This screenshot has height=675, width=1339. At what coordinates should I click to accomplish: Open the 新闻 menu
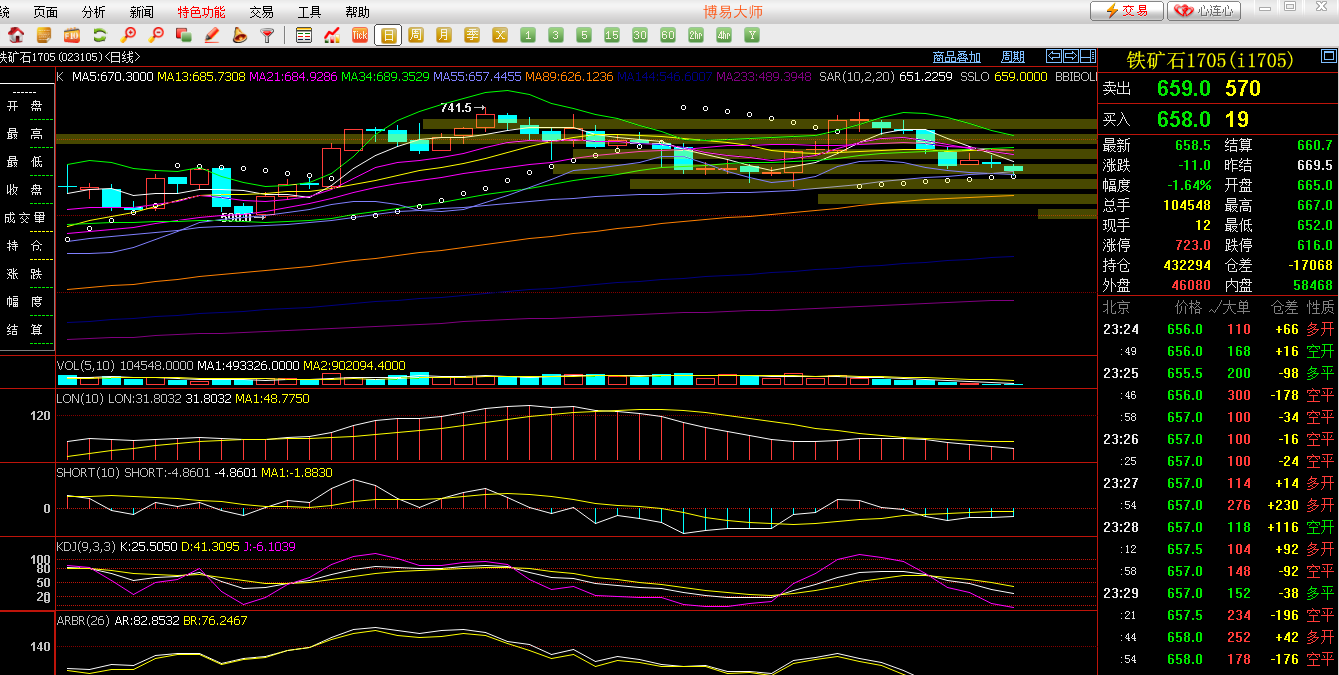pyautogui.click(x=142, y=12)
